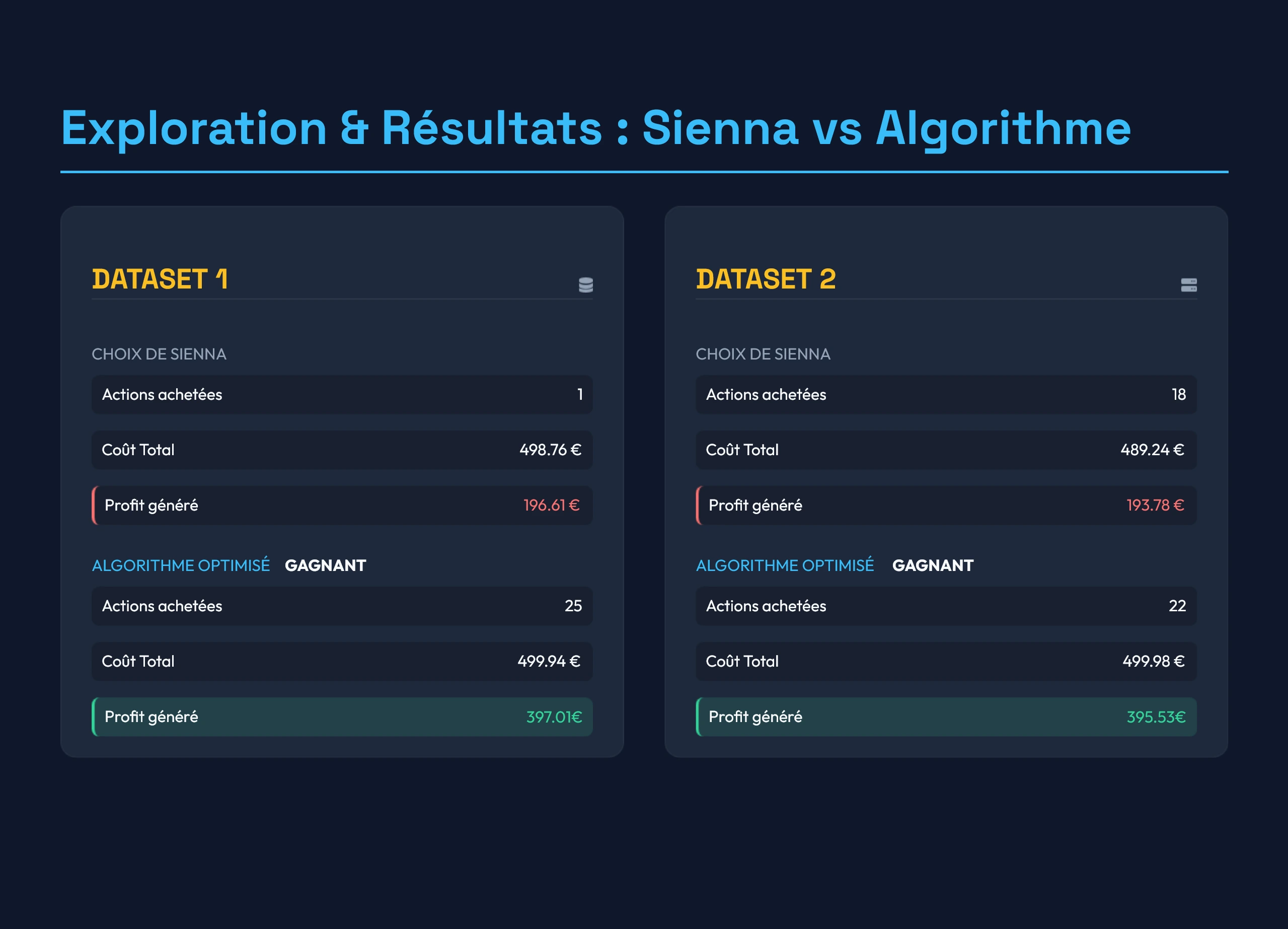The width and height of the screenshot is (1288, 929).
Task: Select Dataset 1 Sienna Actions achetées row
Action: pyautogui.click(x=342, y=394)
